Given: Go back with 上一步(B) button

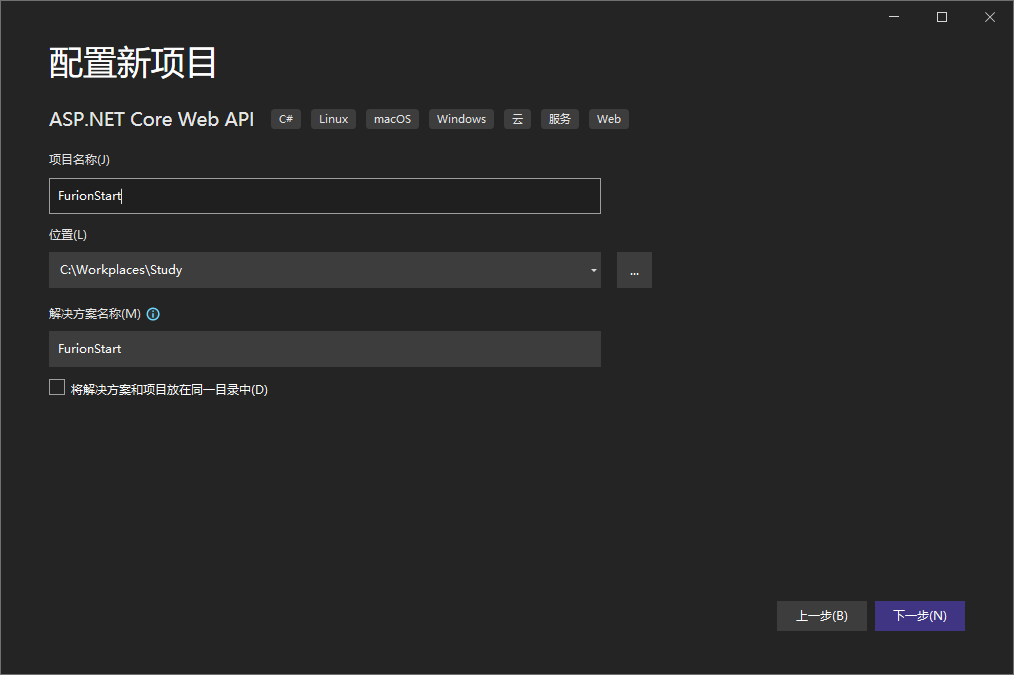Looking at the screenshot, I should [821, 616].
